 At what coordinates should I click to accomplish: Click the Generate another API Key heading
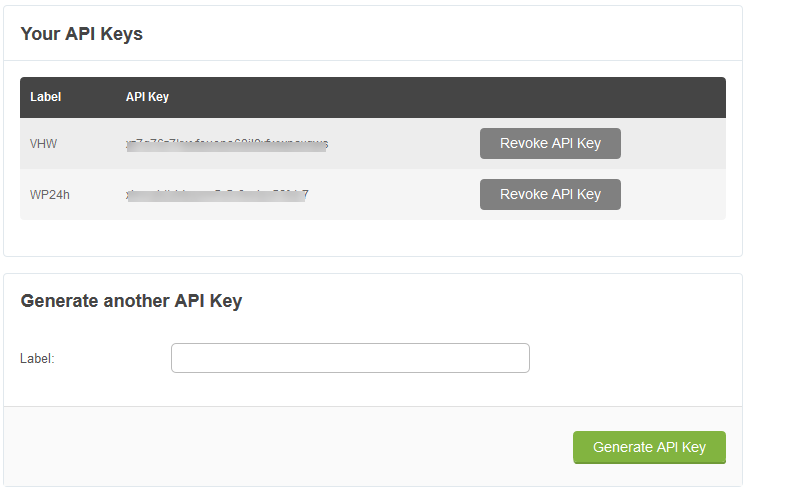point(131,301)
